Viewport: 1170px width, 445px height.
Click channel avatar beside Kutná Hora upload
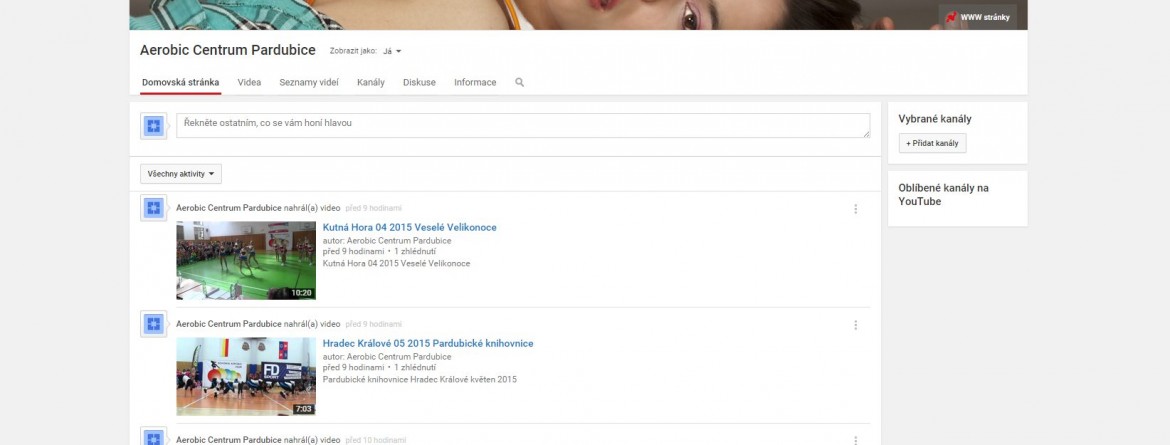point(154,208)
